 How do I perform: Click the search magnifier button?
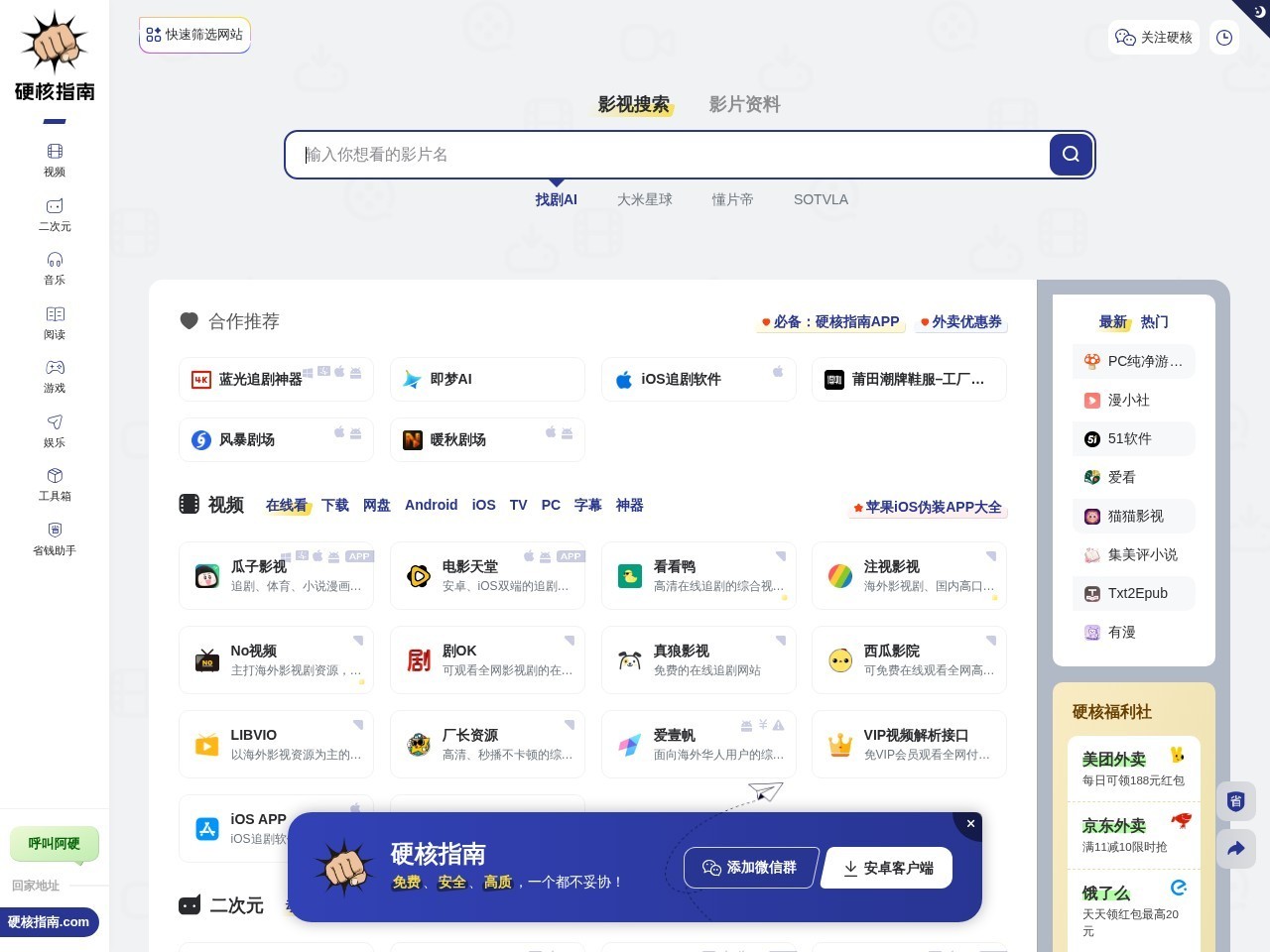[x=1071, y=154]
